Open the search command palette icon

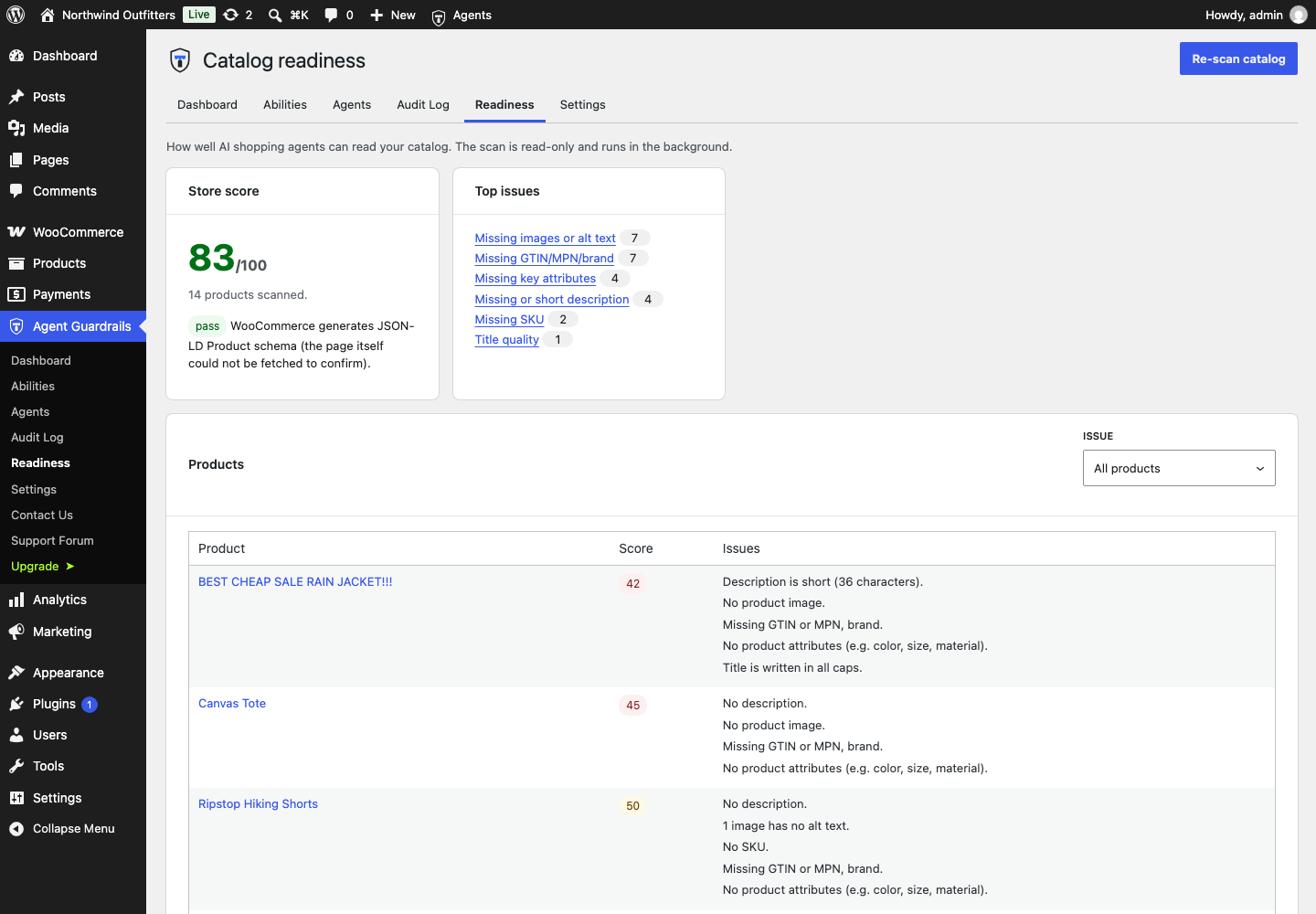[275, 15]
